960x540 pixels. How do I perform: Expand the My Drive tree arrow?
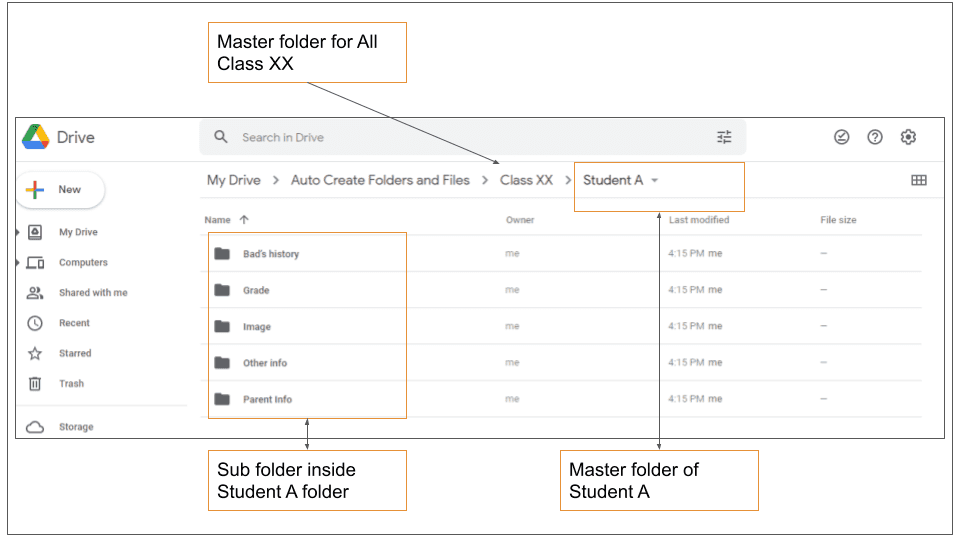click(18, 232)
